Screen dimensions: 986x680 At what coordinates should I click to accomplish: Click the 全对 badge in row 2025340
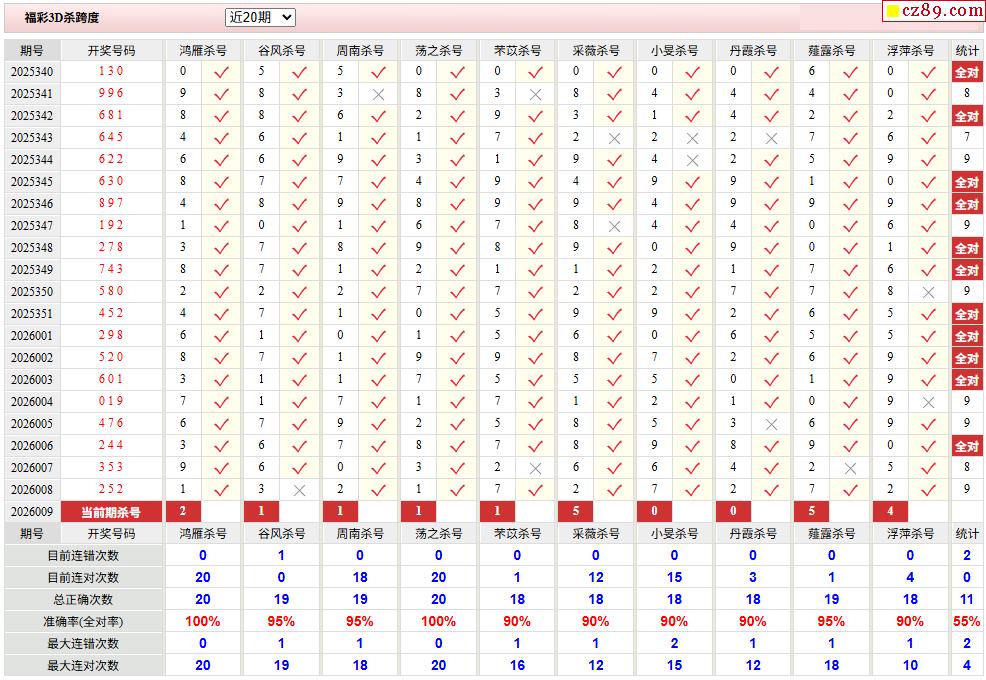click(x=966, y=72)
